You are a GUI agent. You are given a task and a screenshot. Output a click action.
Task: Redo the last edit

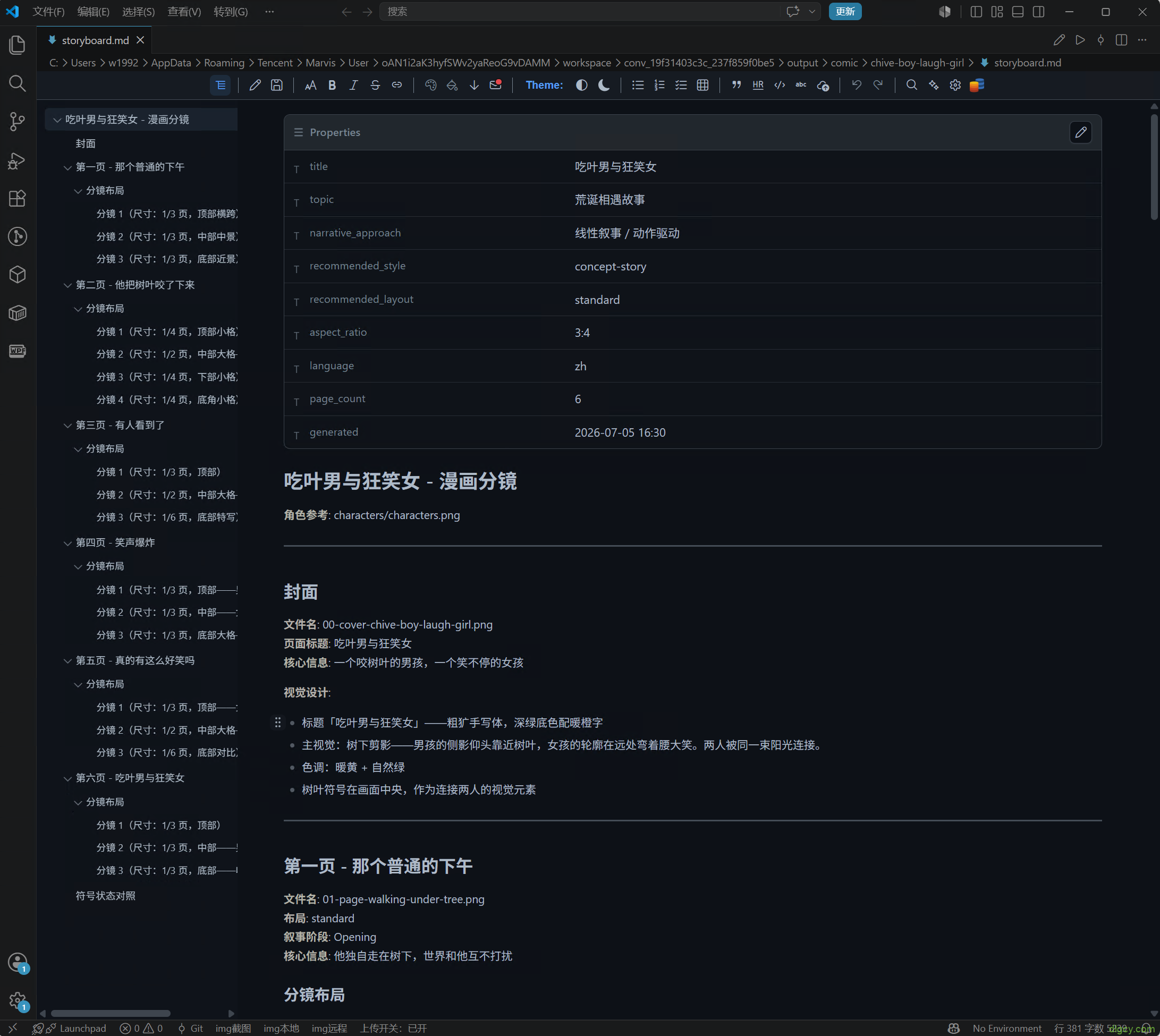pos(878,86)
